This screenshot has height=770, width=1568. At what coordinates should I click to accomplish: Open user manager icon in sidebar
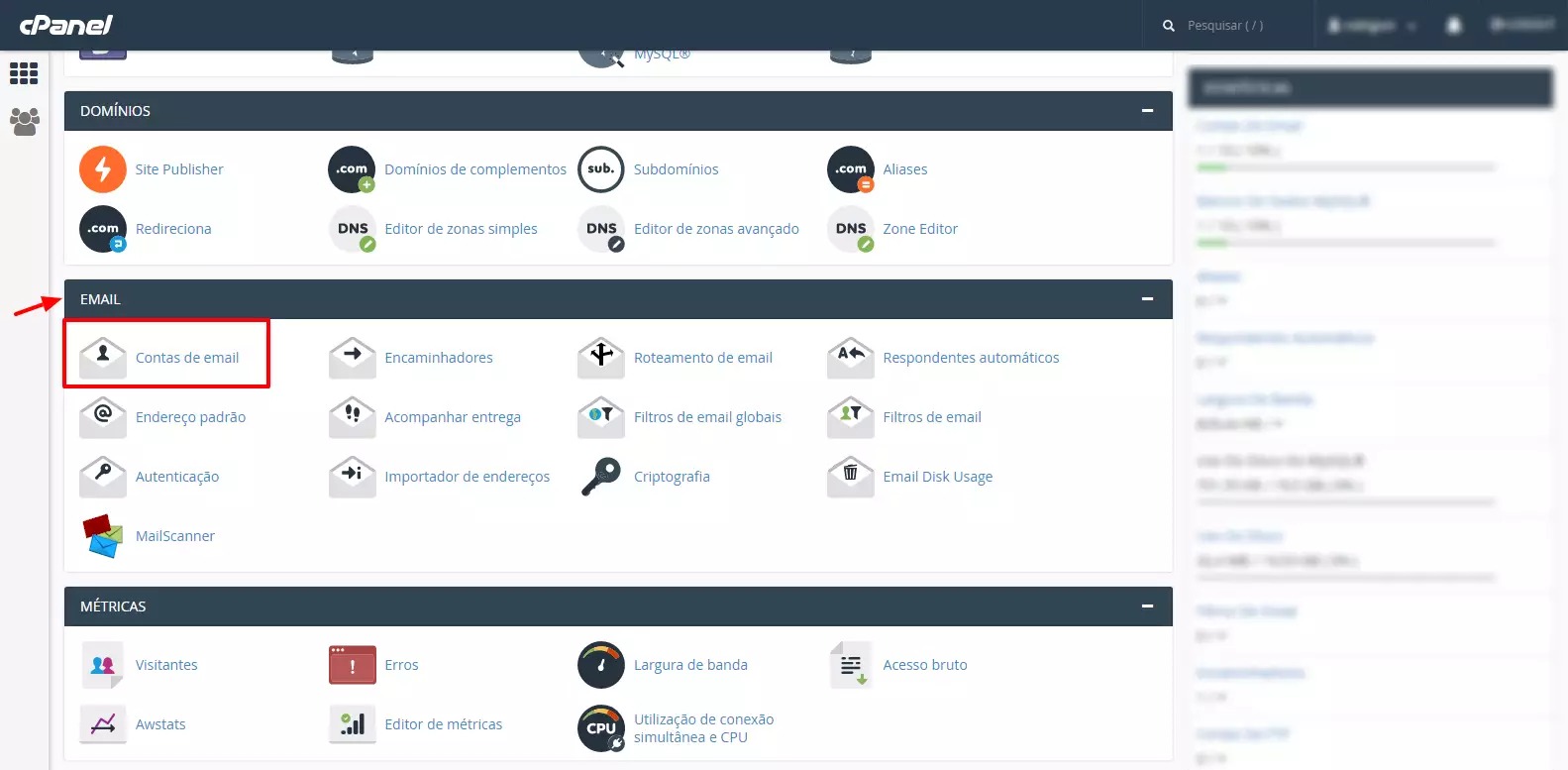coord(24,122)
